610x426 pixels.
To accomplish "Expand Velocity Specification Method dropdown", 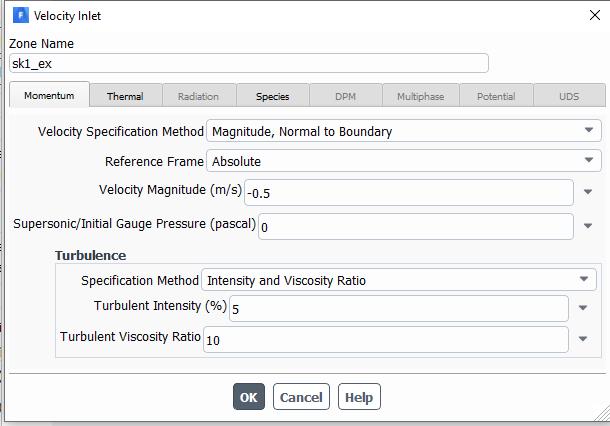I will coord(403,131).
